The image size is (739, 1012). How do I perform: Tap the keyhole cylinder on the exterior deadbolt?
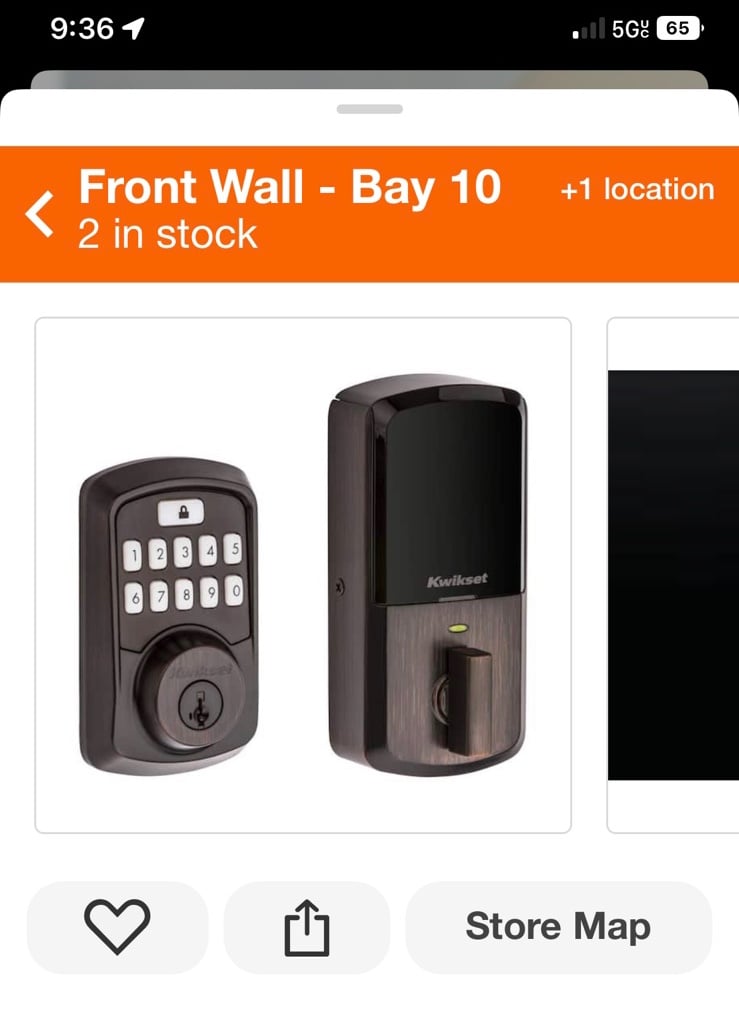[x=200, y=705]
